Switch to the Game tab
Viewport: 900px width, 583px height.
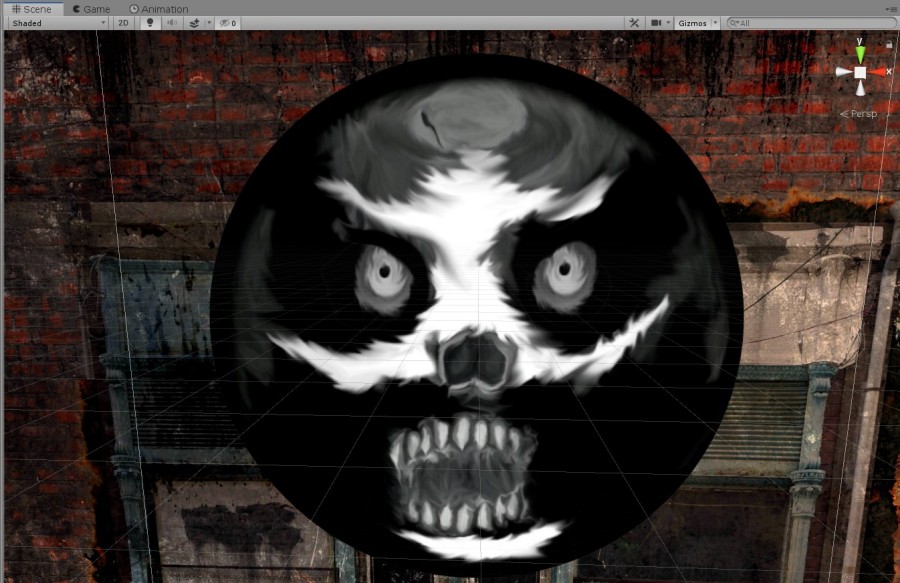pyautogui.click(x=91, y=9)
